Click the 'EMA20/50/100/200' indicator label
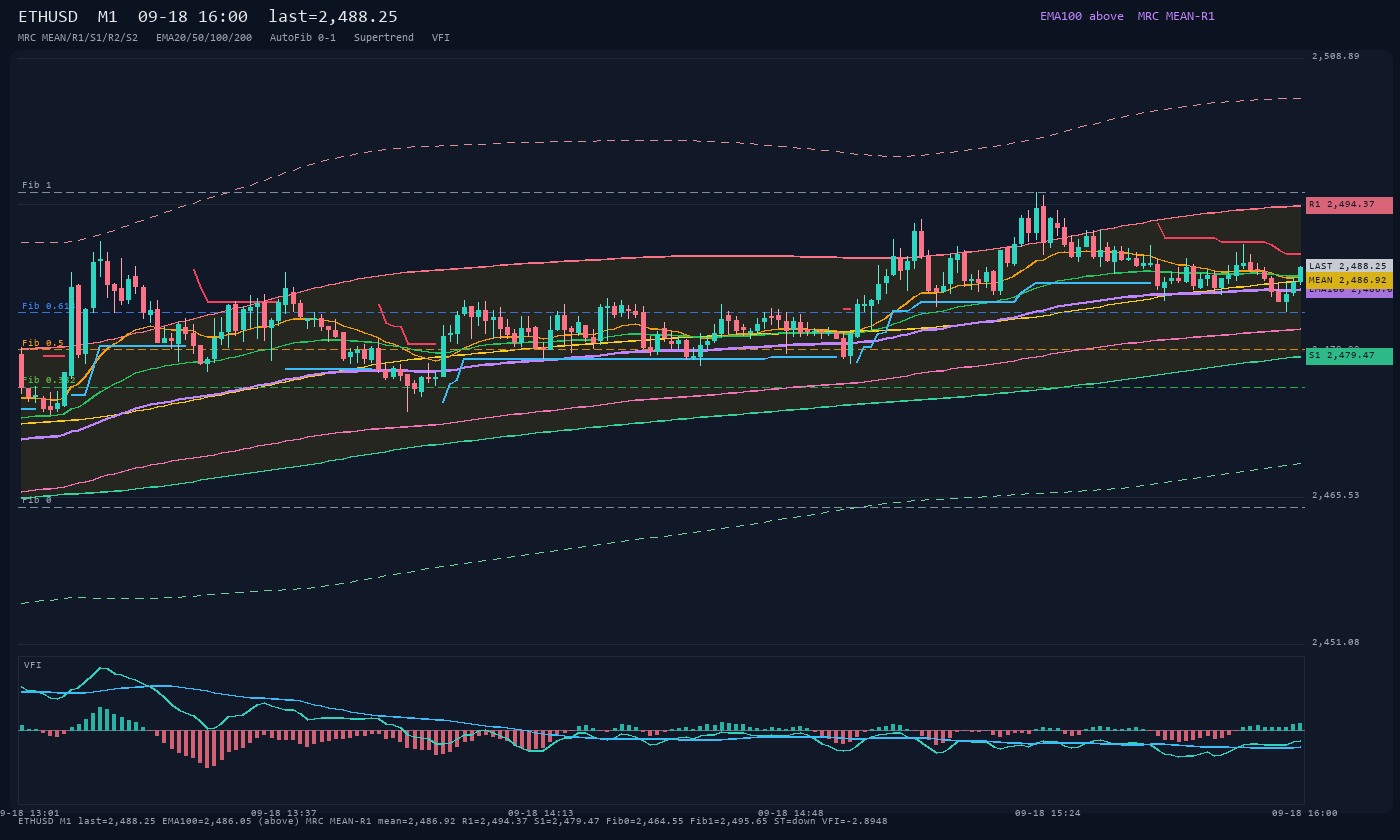Viewport: 1400px width, 840px height. [x=204, y=37]
